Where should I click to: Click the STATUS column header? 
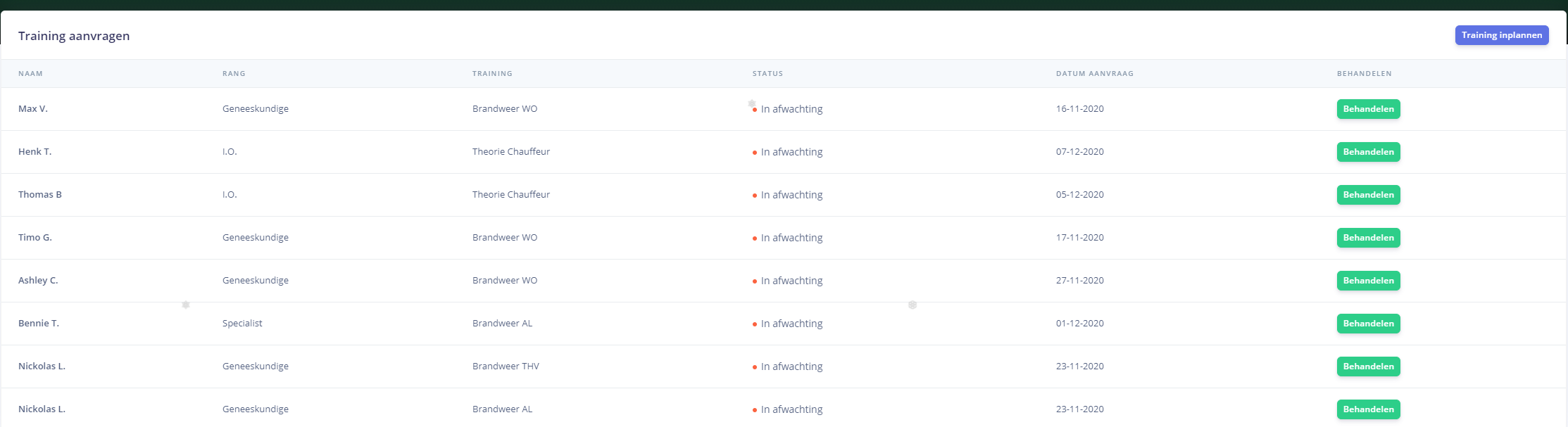coord(767,74)
